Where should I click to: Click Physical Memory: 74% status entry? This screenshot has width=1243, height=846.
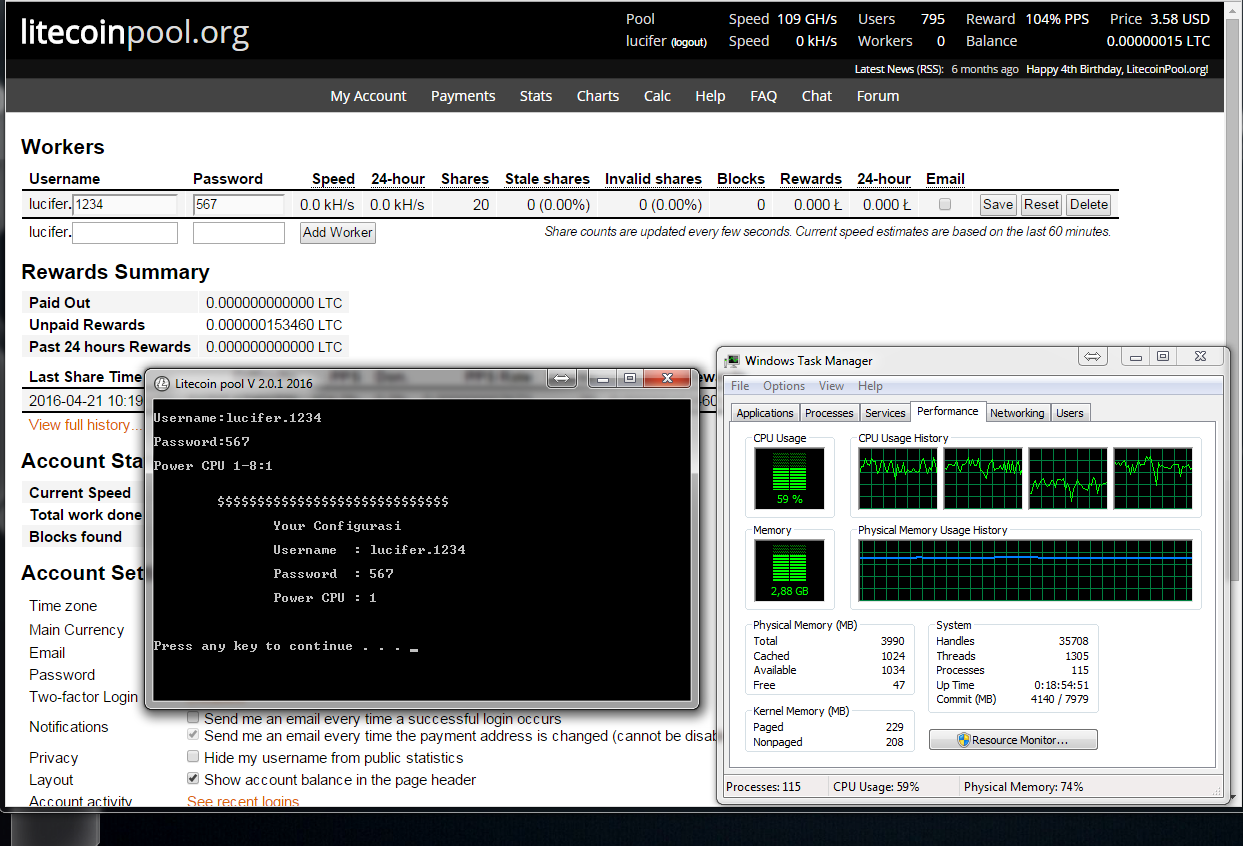click(x=1023, y=787)
